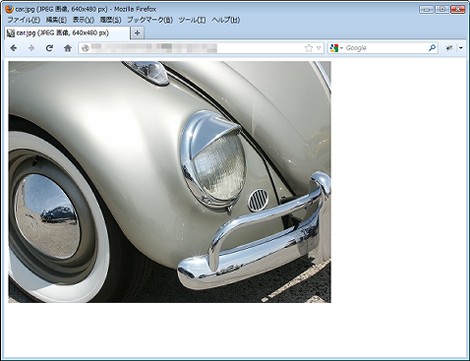Click the site identity globe icon
470x361 pixels.
point(85,48)
